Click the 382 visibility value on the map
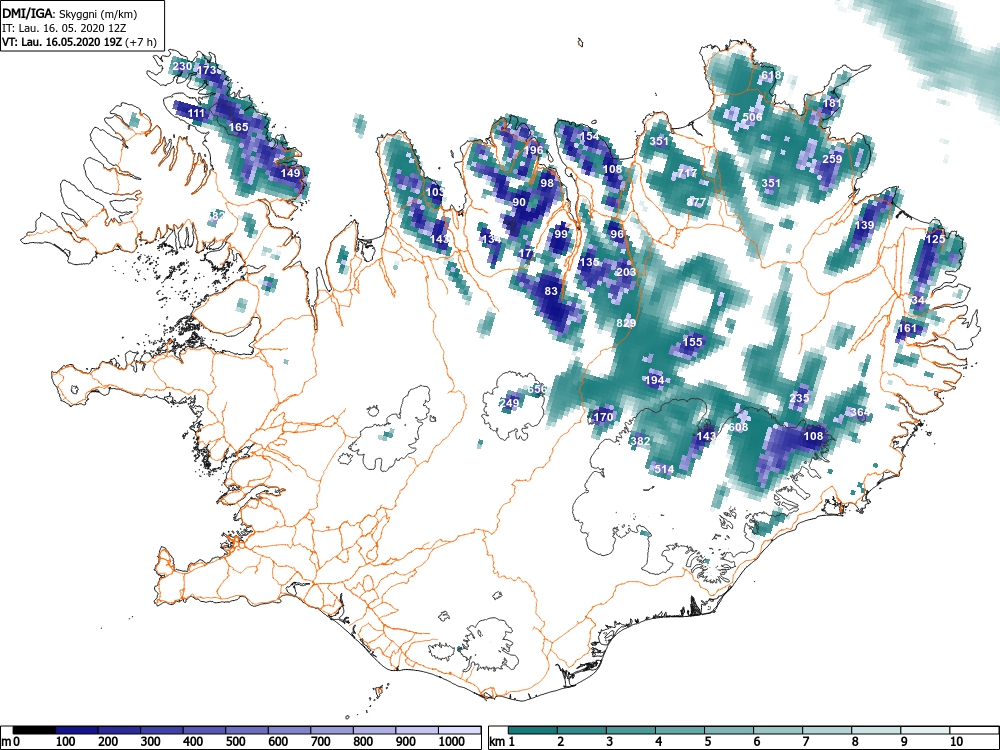 (640, 441)
